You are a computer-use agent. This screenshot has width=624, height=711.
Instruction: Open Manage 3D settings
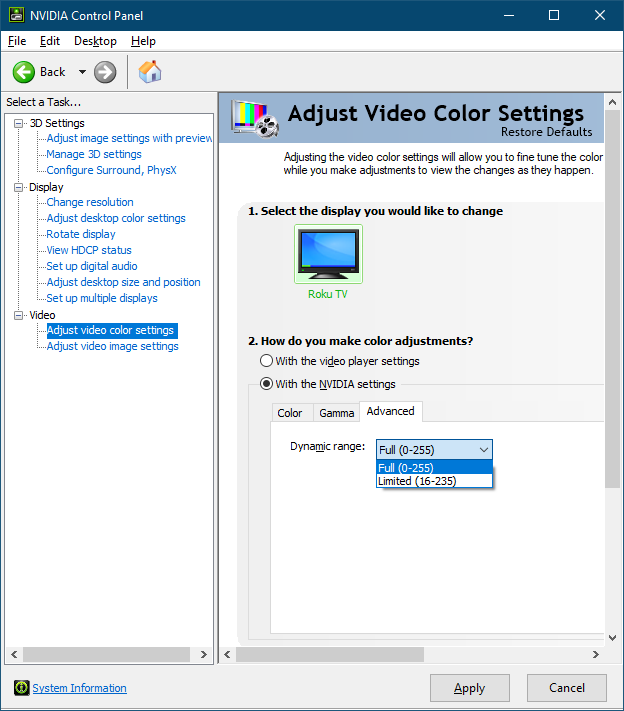tap(94, 154)
